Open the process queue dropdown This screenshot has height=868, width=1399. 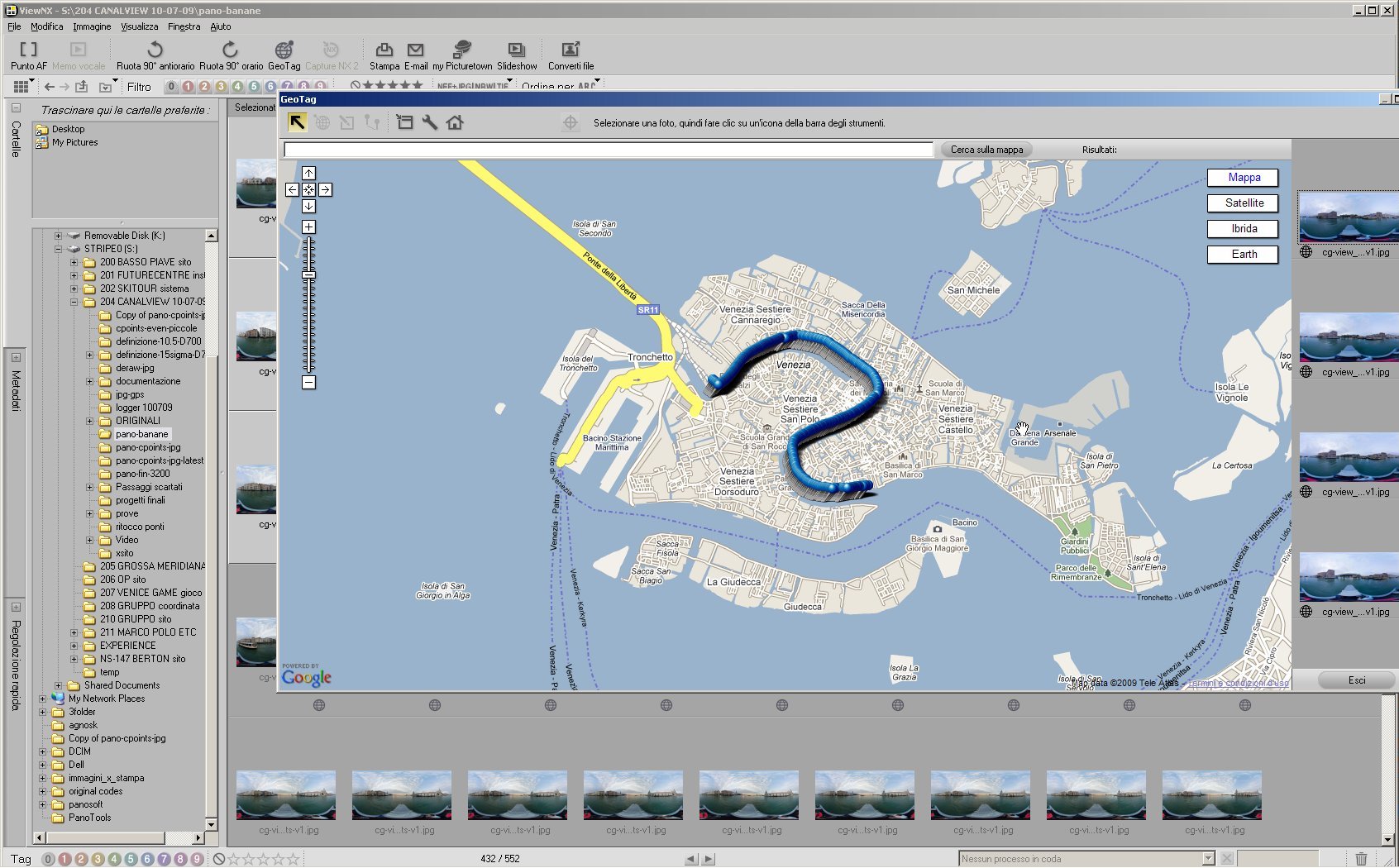1208,859
